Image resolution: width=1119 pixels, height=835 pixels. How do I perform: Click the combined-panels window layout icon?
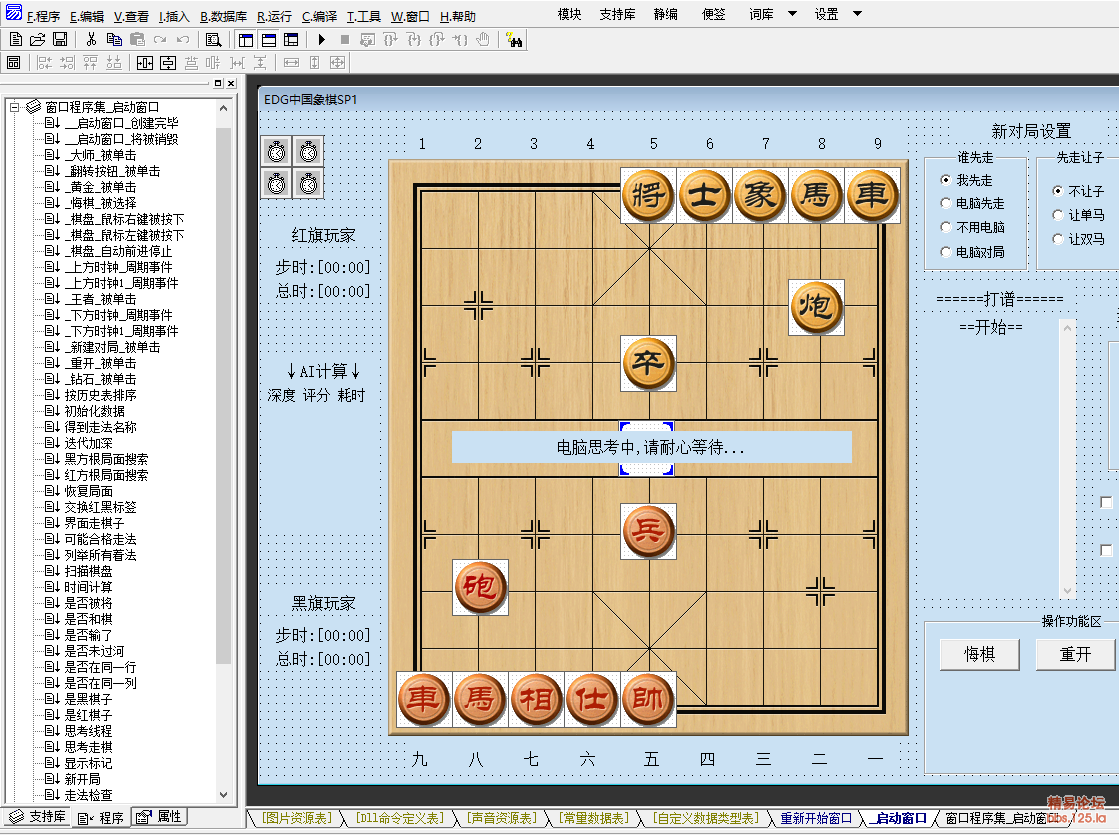coord(291,40)
